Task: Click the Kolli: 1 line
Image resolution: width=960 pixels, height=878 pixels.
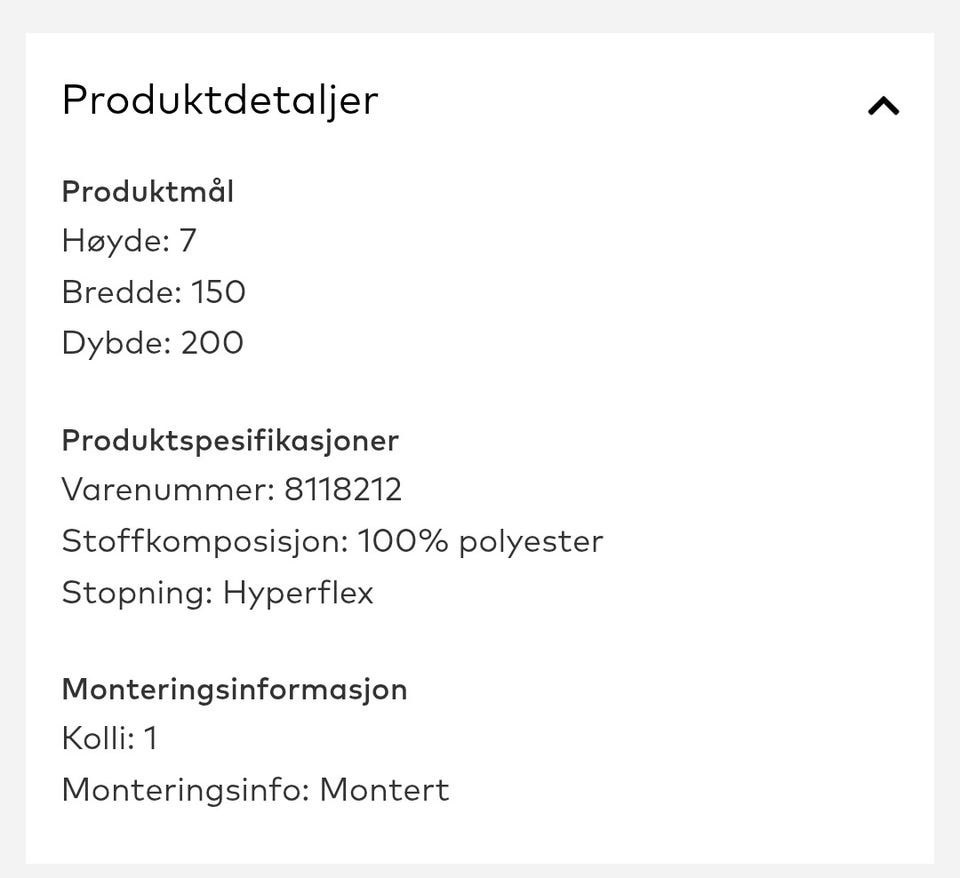Action: pyautogui.click(x=110, y=739)
